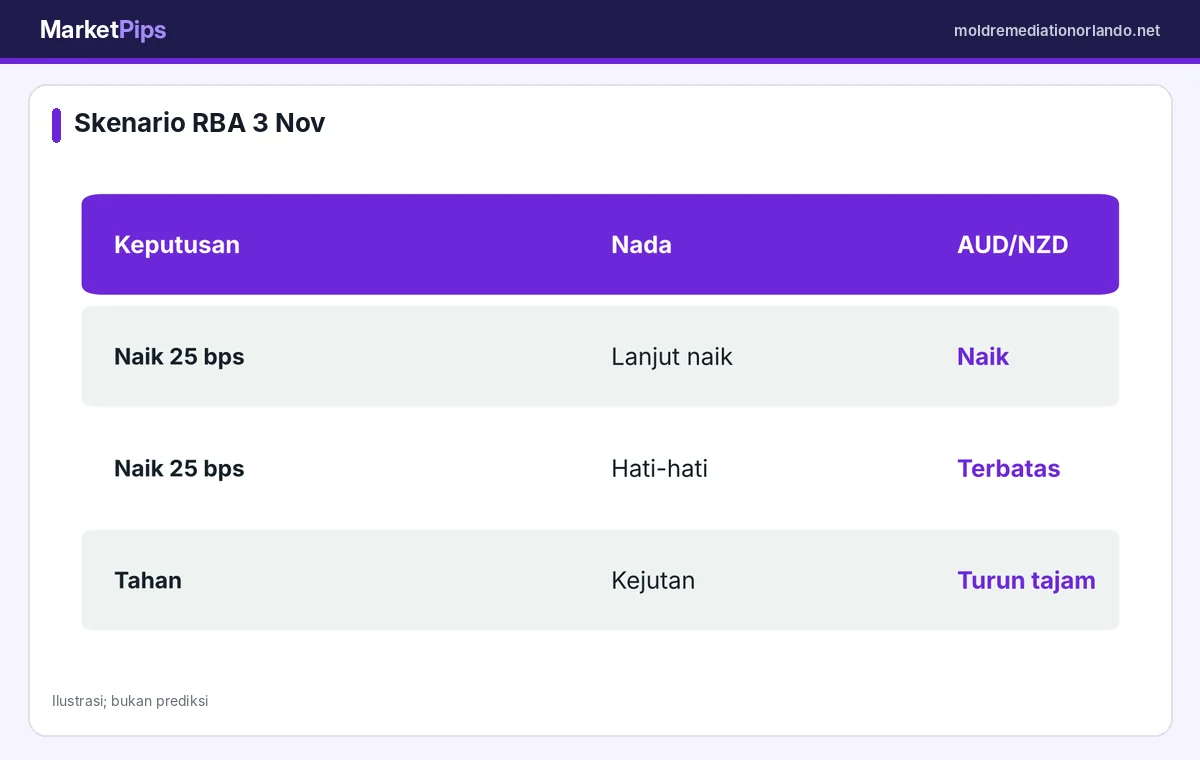Click the Lanjut naik cell
The width and height of the screenshot is (1200, 760).
click(672, 357)
